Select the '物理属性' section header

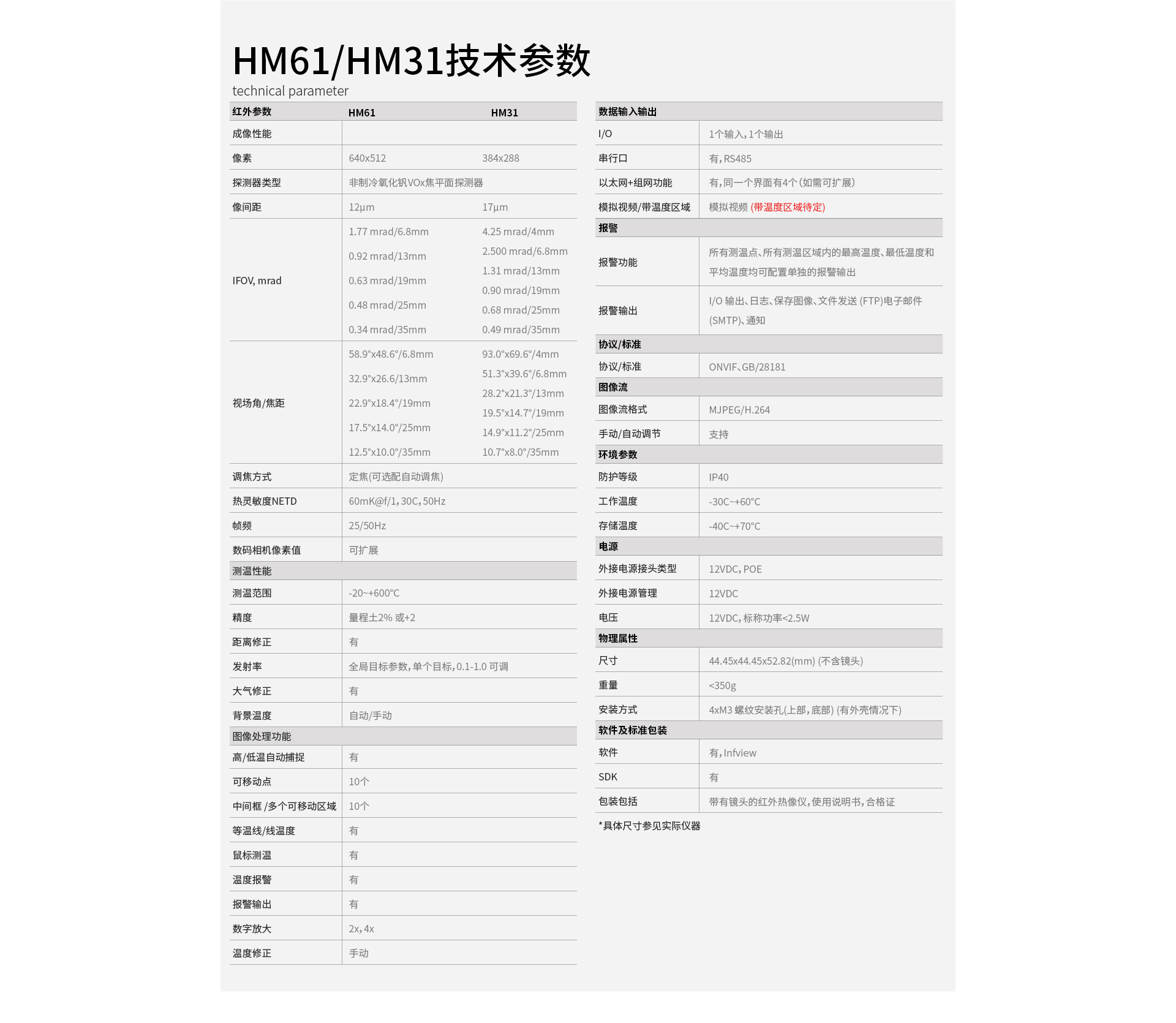769,638
